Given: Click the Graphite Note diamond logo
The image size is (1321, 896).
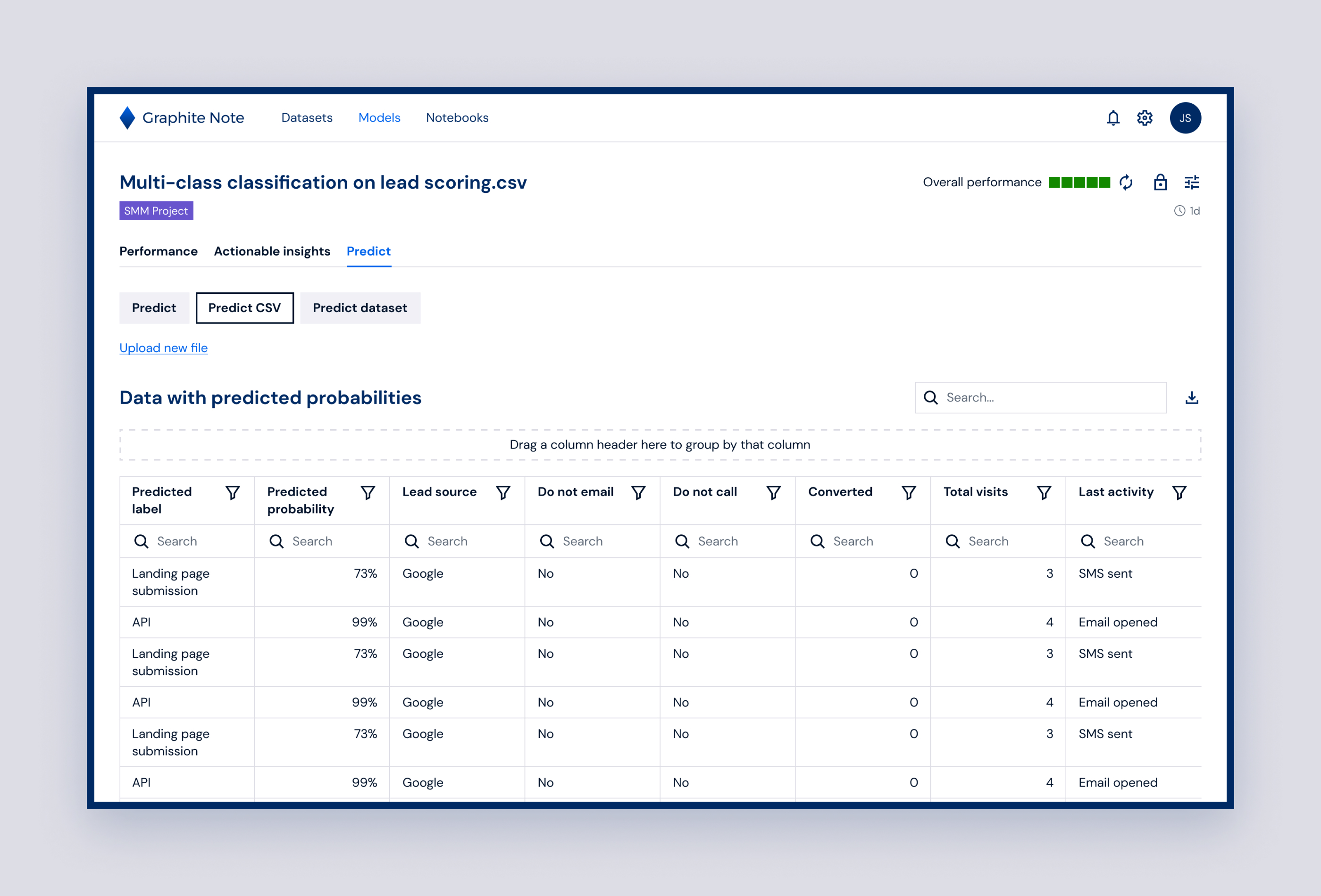Looking at the screenshot, I should pyautogui.click(x=127, y=117).
